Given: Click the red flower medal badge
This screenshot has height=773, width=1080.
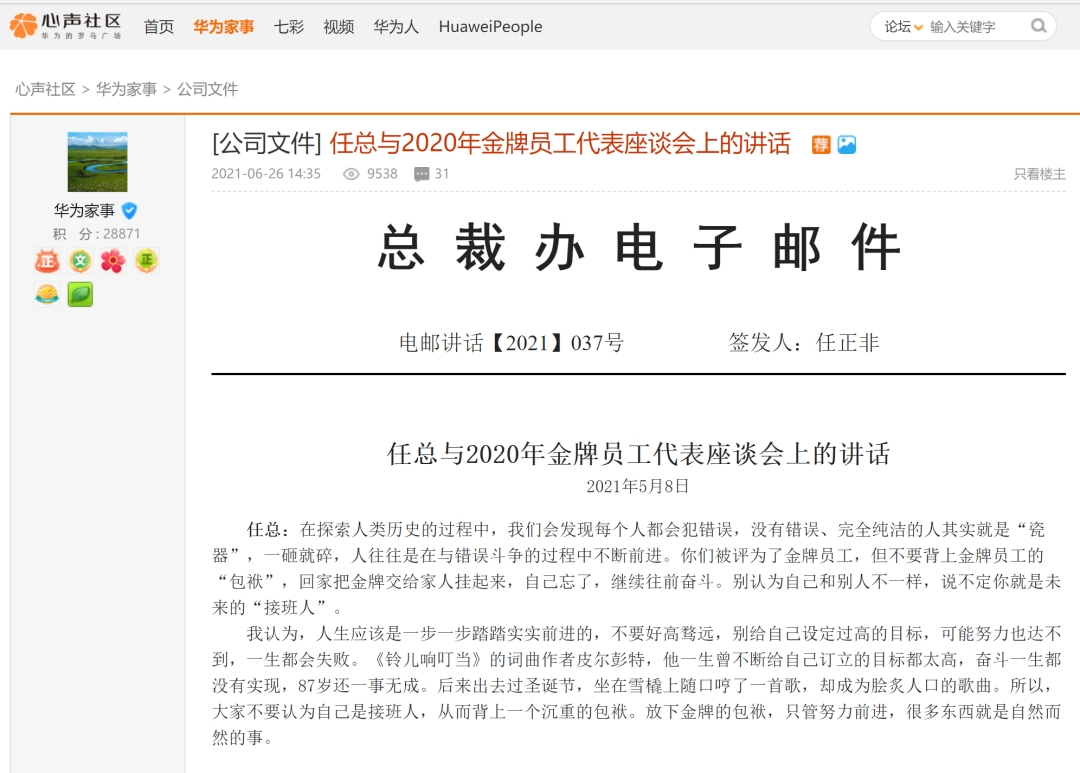Looking at the screenshot, I should click(x=113, y=260).
